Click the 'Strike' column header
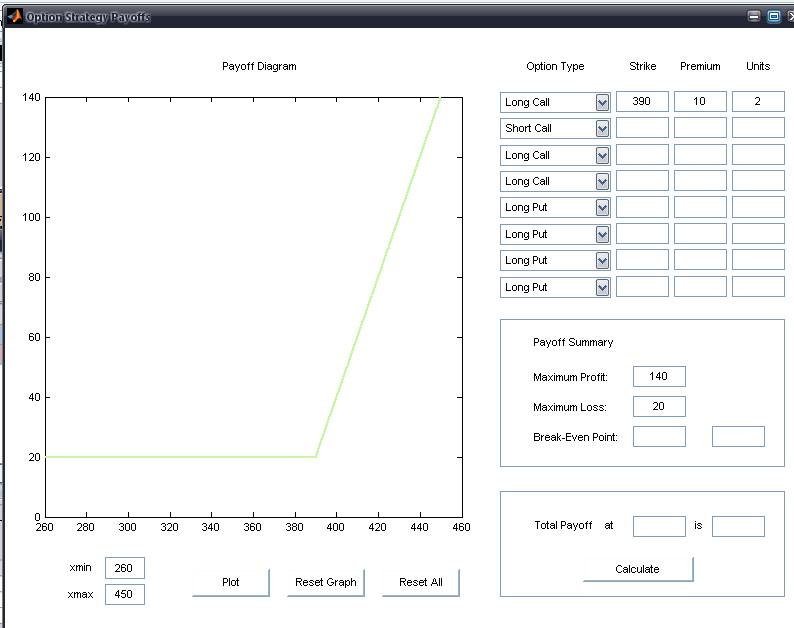Viewport: 794px width, 628px height. tap(643, 66)
